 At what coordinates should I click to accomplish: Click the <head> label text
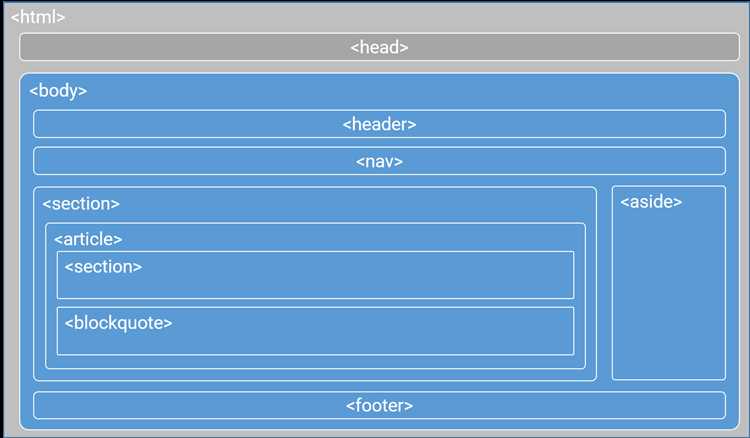pos(379,47)
